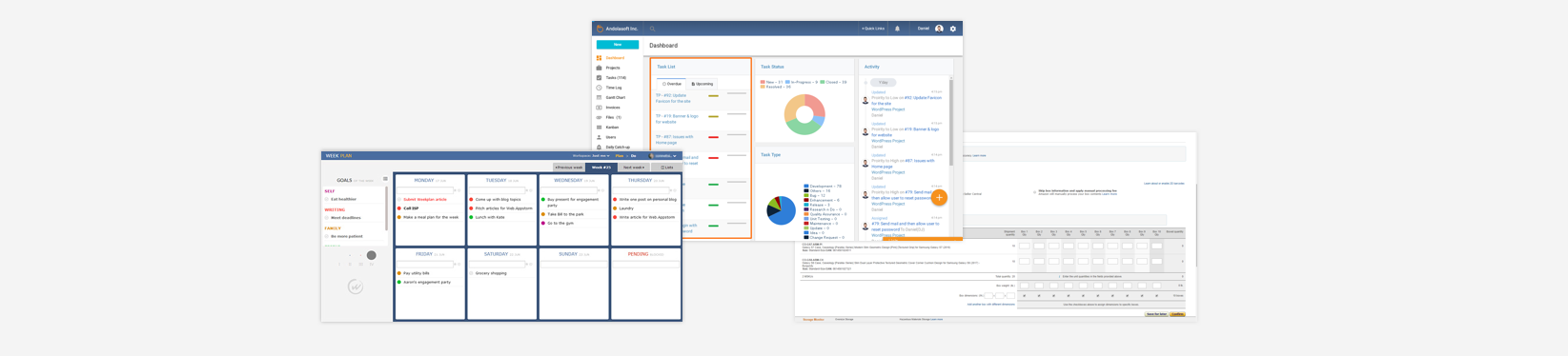Open Gantt Chart in the sidebar
Viewport: 1568px width, 356px height.
(615, 97)
